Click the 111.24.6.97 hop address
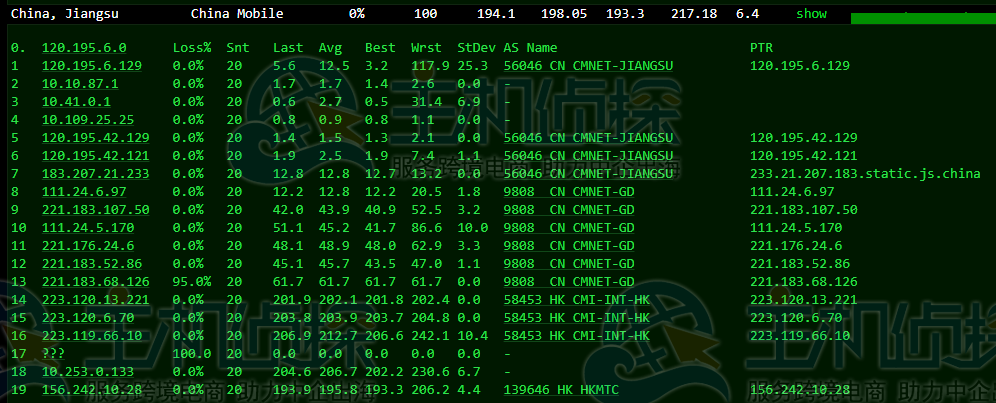996x403 pixels. [84, 192]
